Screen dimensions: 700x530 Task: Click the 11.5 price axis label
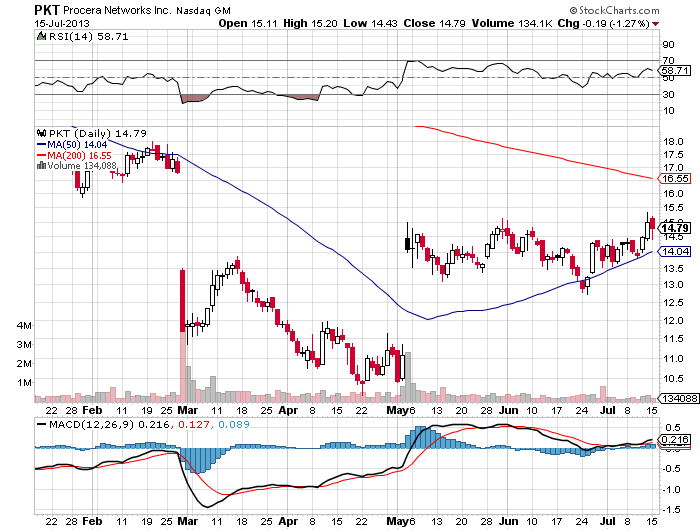coord(673,339)
